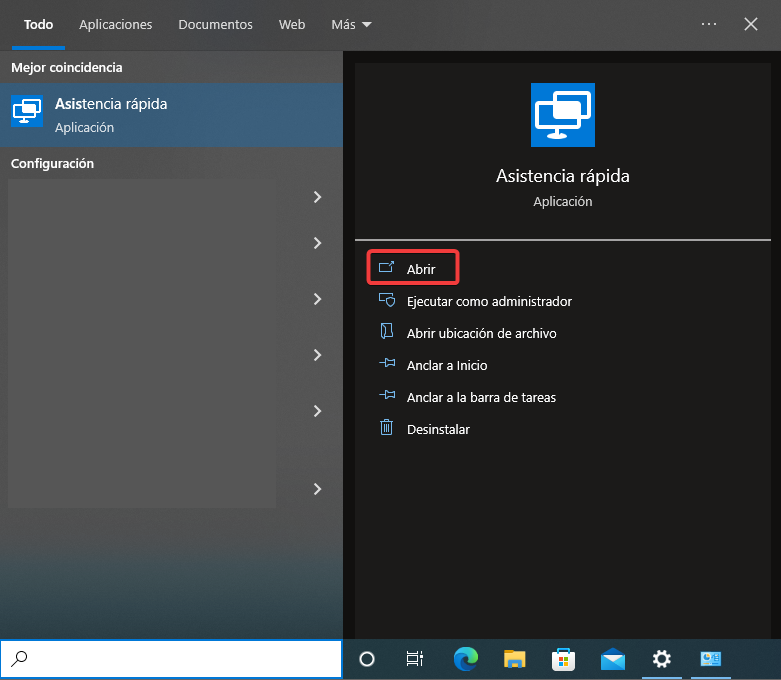The image size is (781, 680).
Task: Select Anclar a la barra de tareas
Action: (x=480, y=397)
